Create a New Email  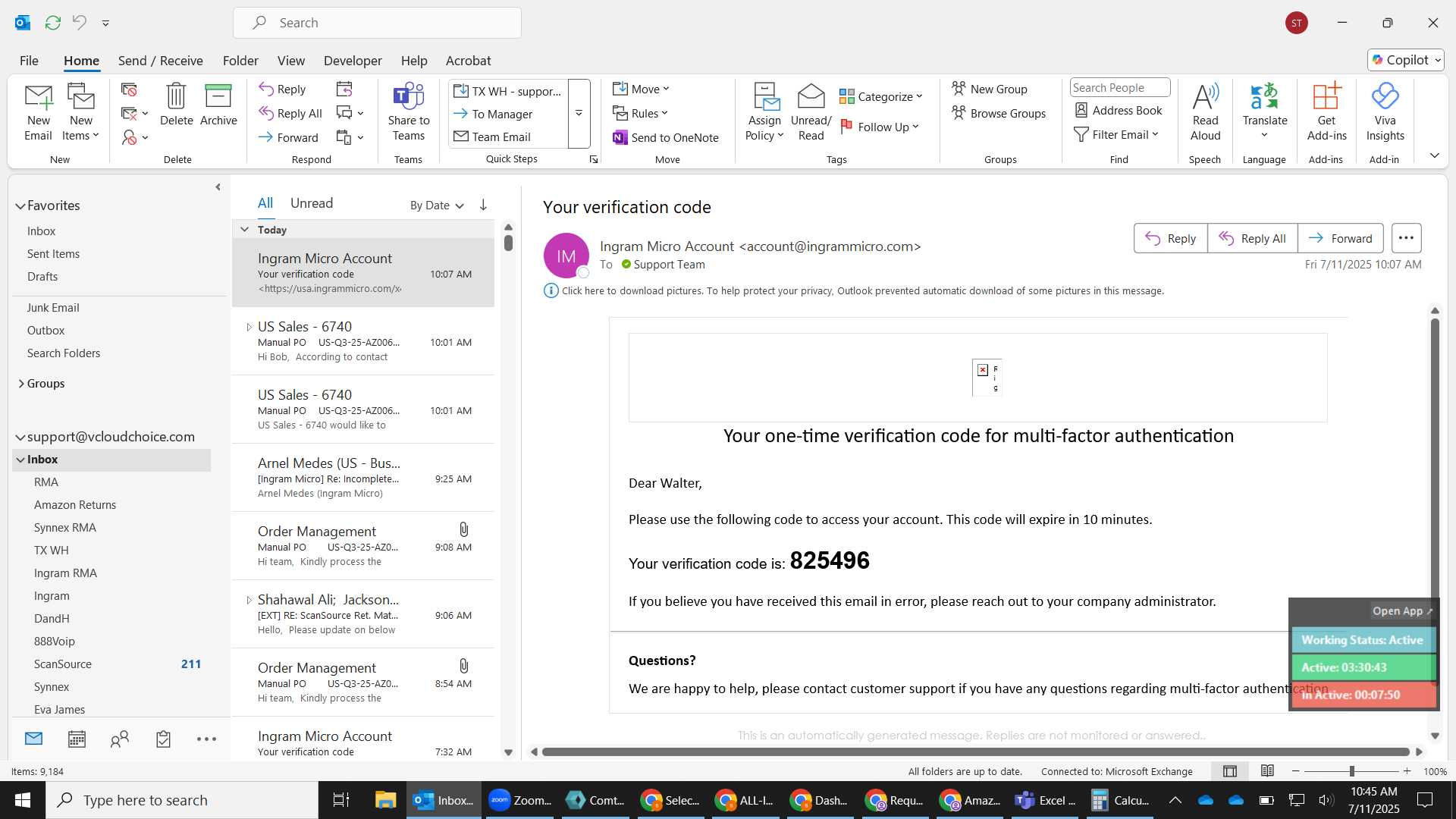pyautogui.click(x=38, y=112)
